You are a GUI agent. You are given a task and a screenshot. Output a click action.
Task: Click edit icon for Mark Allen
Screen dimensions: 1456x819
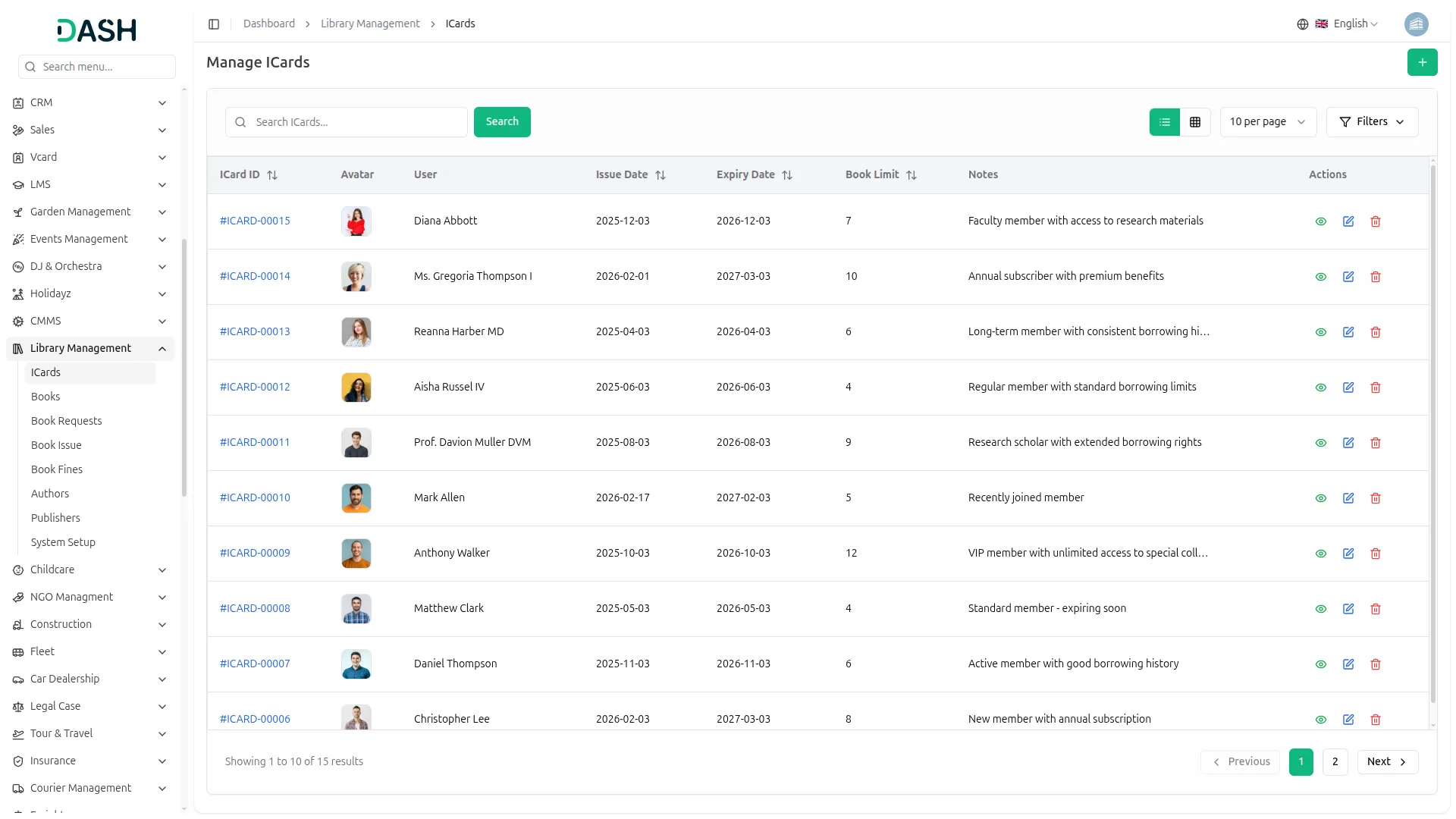(x=1348, y=498)
